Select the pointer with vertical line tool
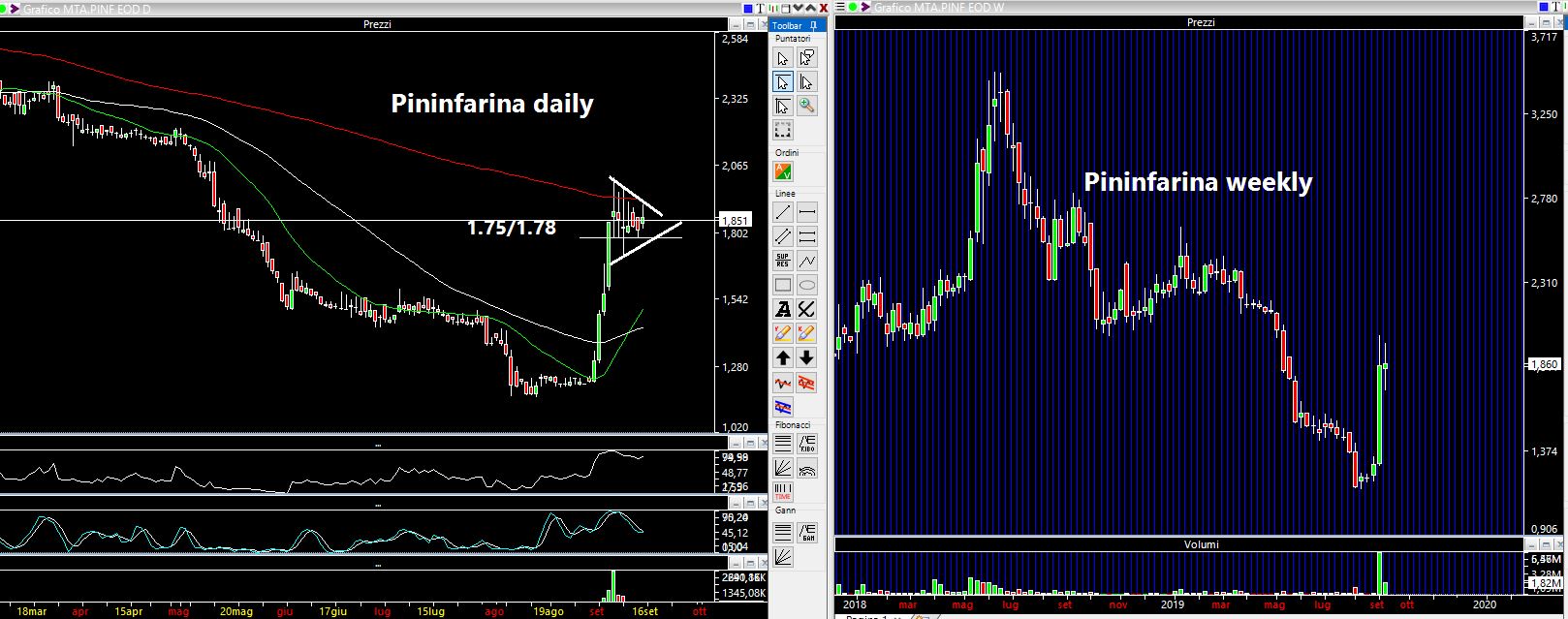Screen dimensions: 1568x619 click(x=806, y=82)
